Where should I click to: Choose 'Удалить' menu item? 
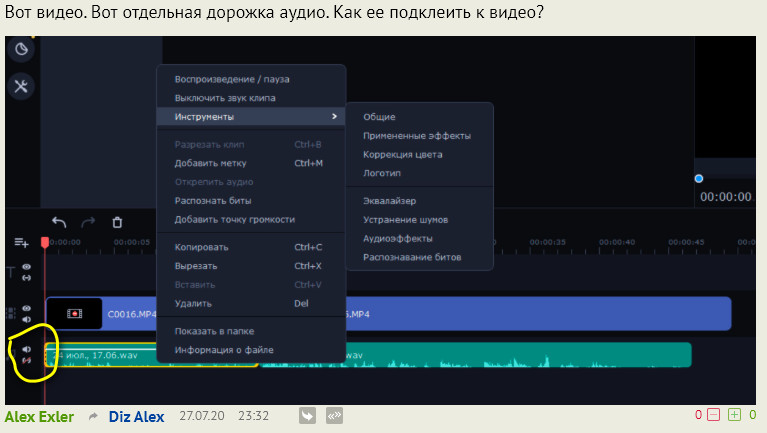click(251, 303)
